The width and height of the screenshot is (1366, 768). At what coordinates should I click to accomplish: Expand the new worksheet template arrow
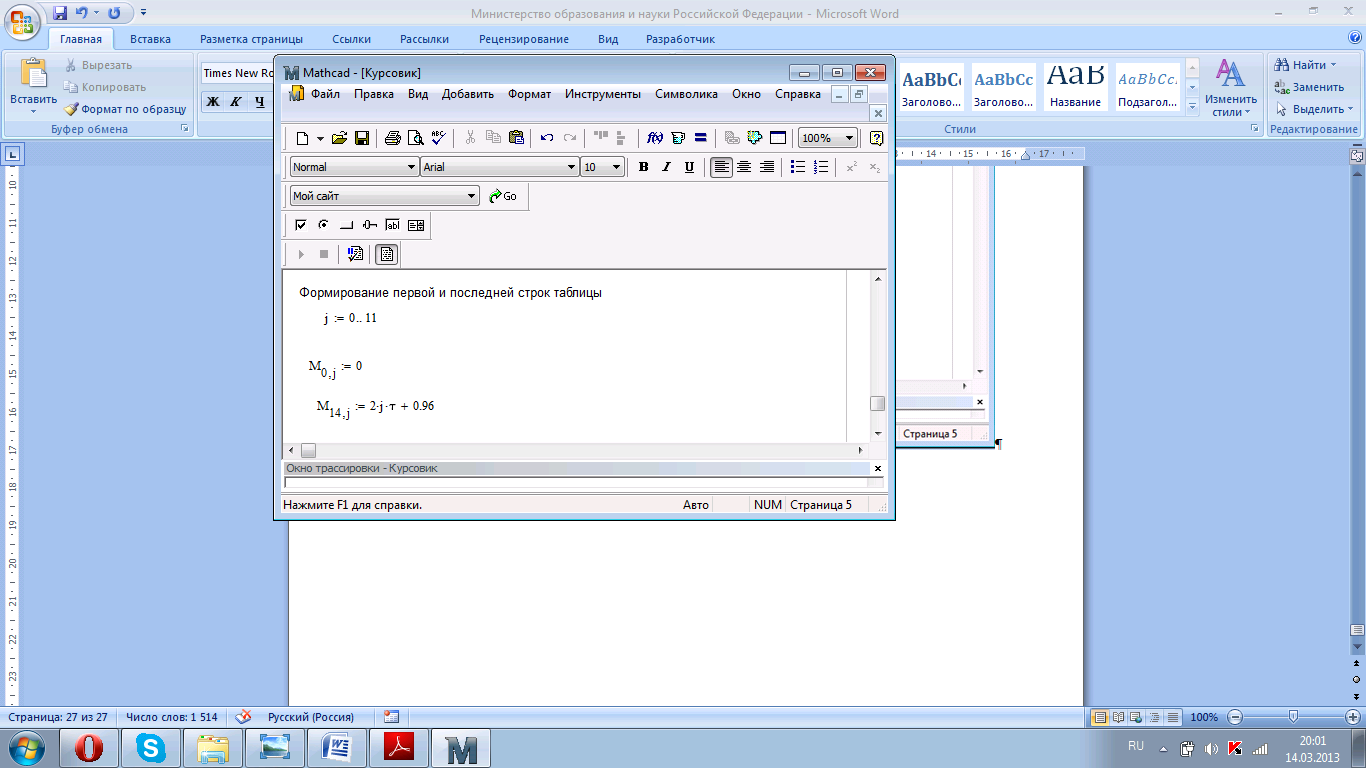(x=320, y=138)
